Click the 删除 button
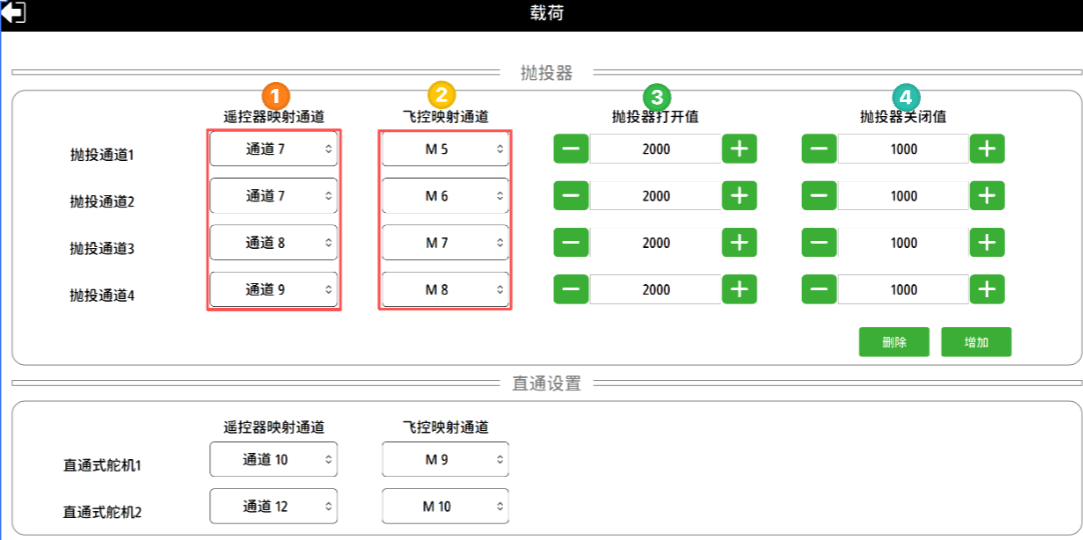 893,342
